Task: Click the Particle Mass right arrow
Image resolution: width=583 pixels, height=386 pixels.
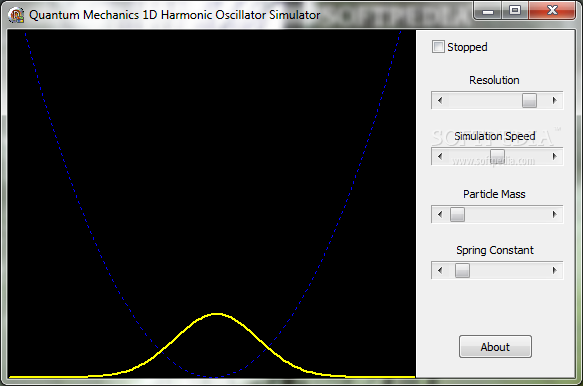Action: 554,215
